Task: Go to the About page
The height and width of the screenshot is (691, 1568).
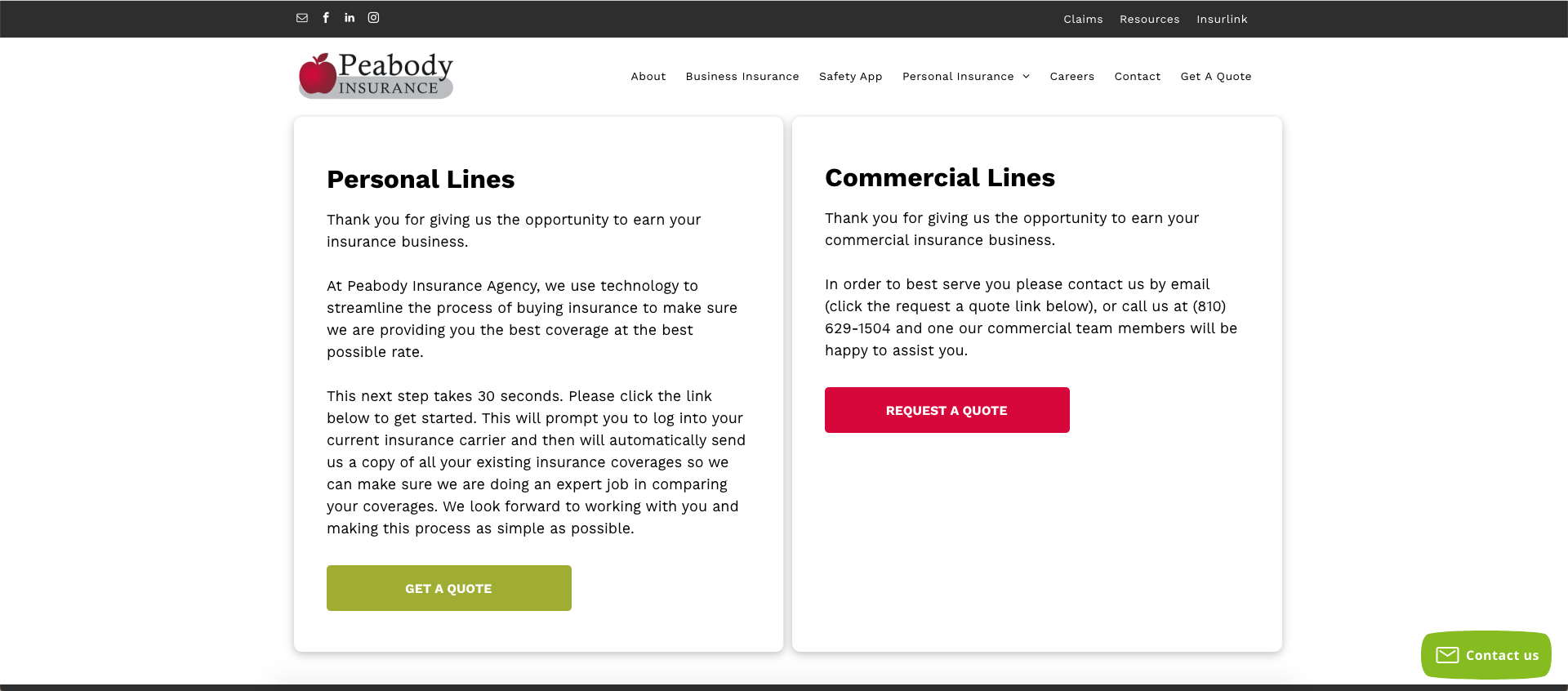Action: tap(648, 77)
